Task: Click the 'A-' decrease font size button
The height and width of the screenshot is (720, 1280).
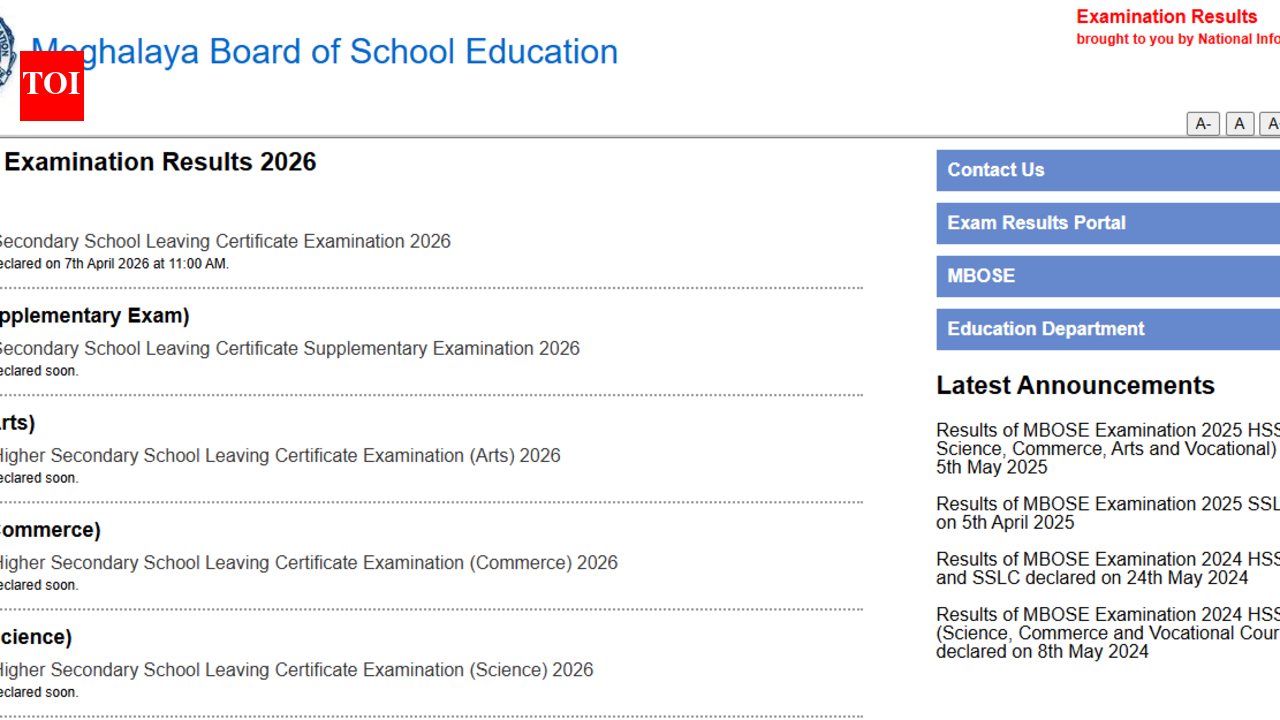Action: point(1203,124)
